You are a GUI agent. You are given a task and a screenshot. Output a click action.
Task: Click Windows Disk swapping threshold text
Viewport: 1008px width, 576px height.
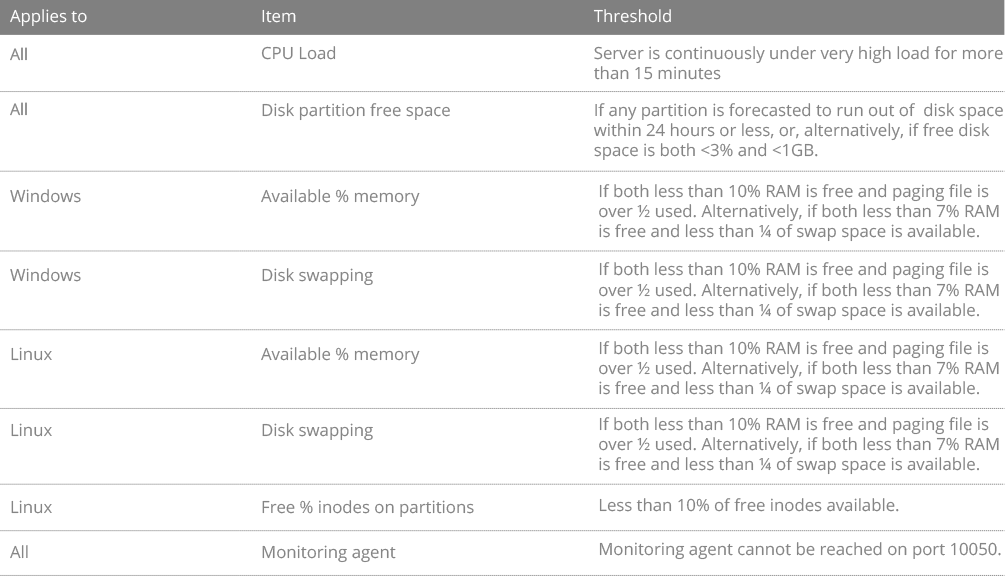[798, 290]
